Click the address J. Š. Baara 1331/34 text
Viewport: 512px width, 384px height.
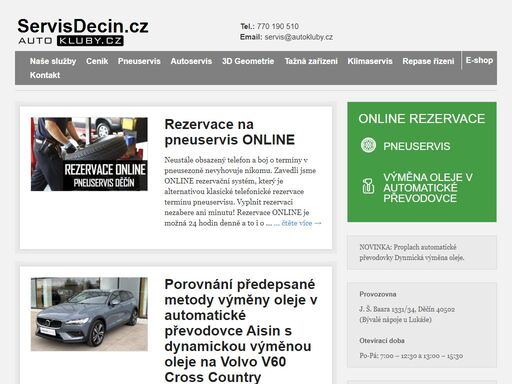coord(407,309)
